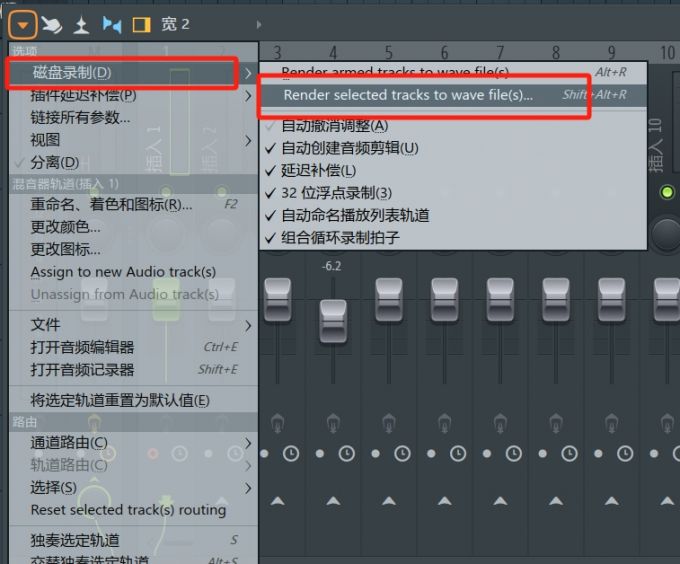Click the multi-touch hand icon in mixer toolbar
Viewport: 680px width, 564px height.
pyautogui.click(x=52, y=25)
